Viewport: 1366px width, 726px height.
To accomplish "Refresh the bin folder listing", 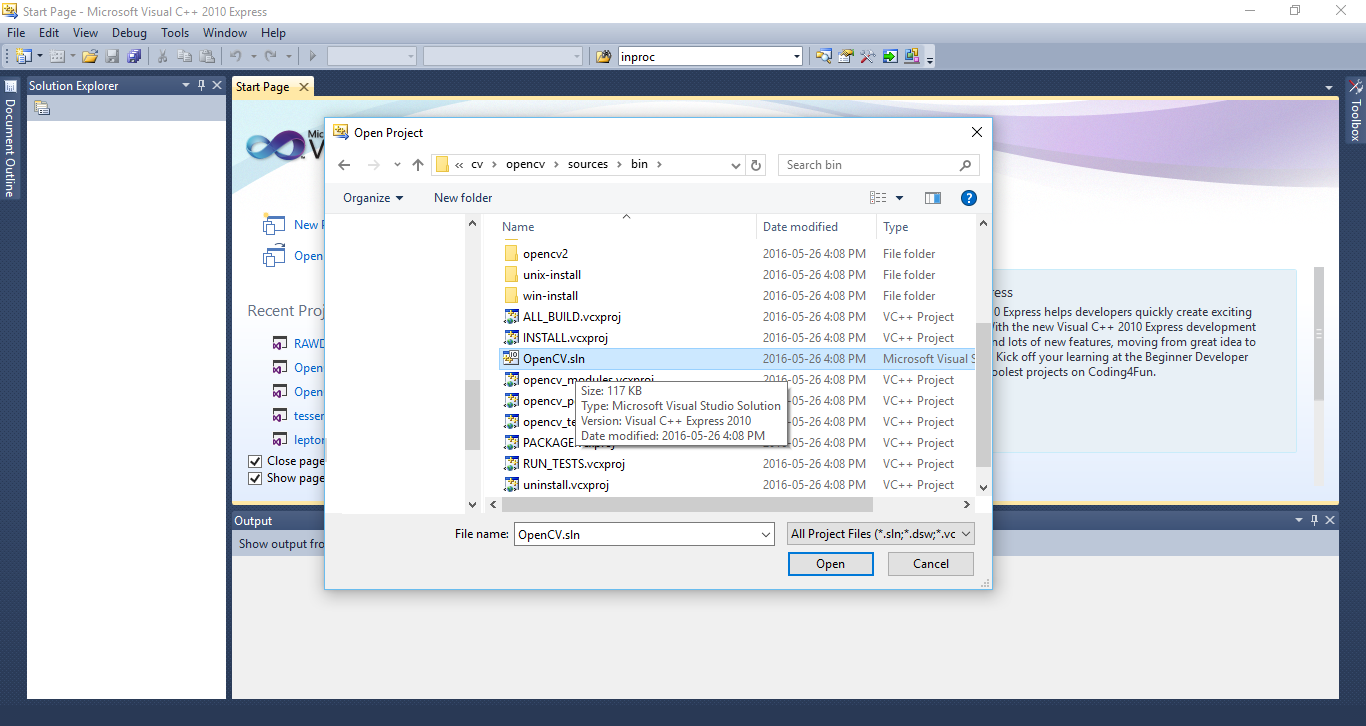I will (757, 165).
